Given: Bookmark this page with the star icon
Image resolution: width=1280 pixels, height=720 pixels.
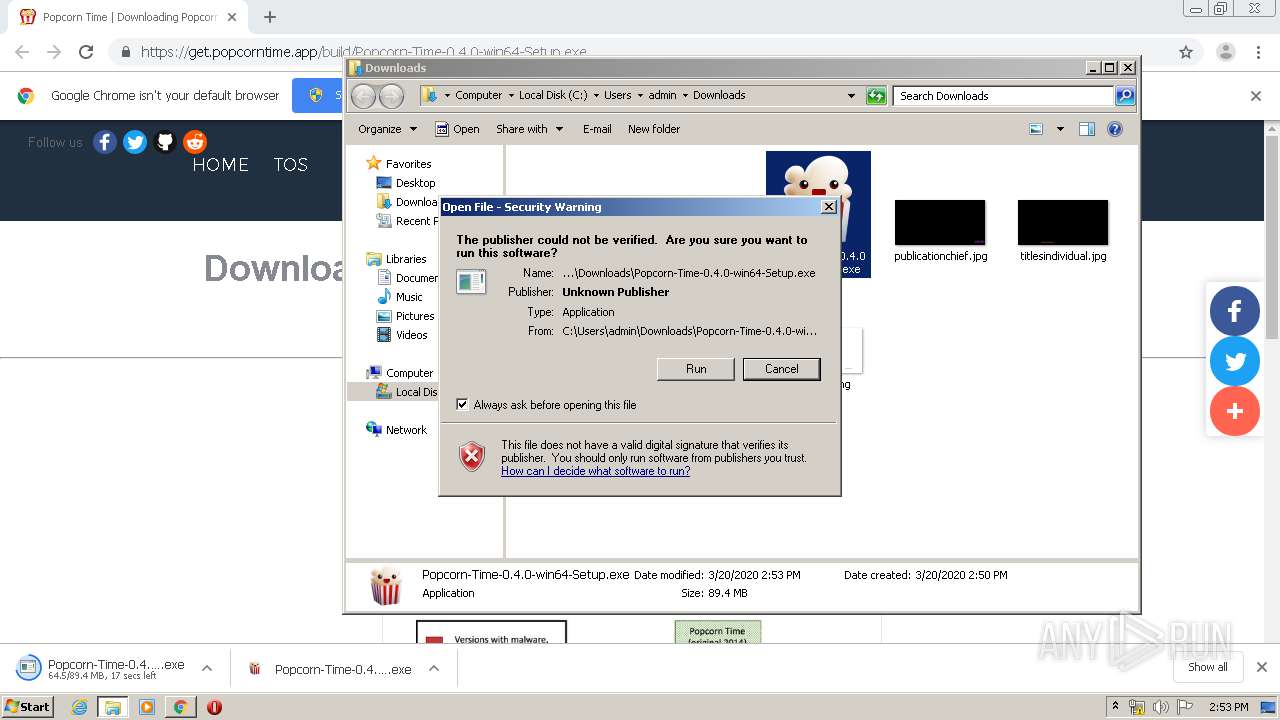Looking at the screenshot, I should click(x=1186, y=52).
